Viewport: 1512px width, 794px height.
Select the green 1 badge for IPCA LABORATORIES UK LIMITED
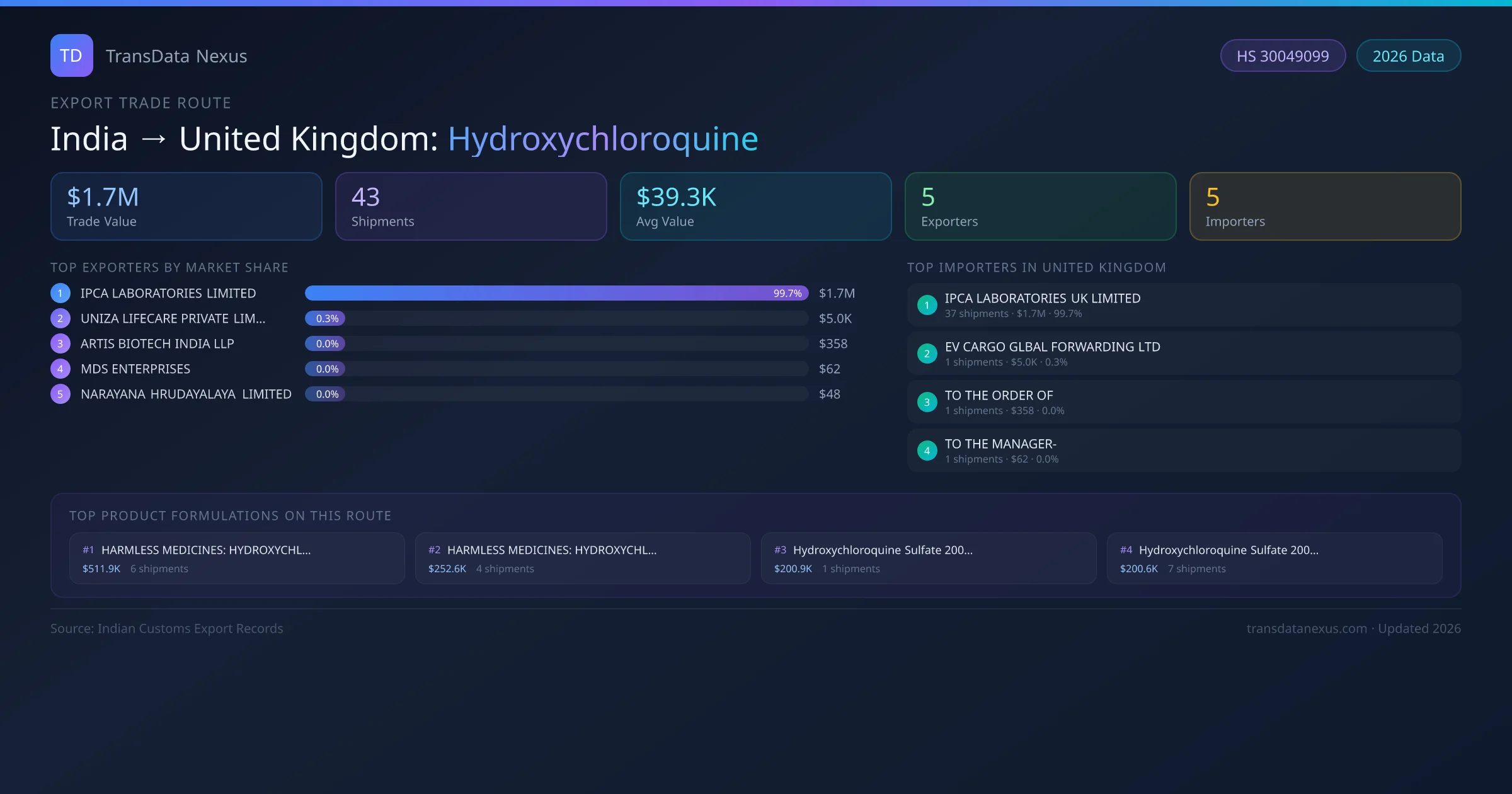tap(927, 305)
